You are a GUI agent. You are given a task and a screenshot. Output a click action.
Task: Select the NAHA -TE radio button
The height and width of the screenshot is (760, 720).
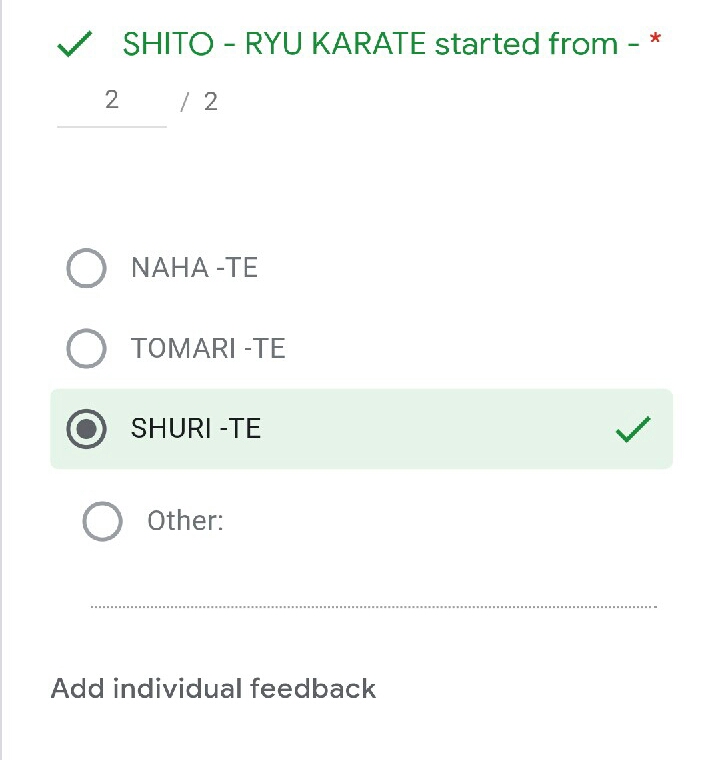point(86,268)
